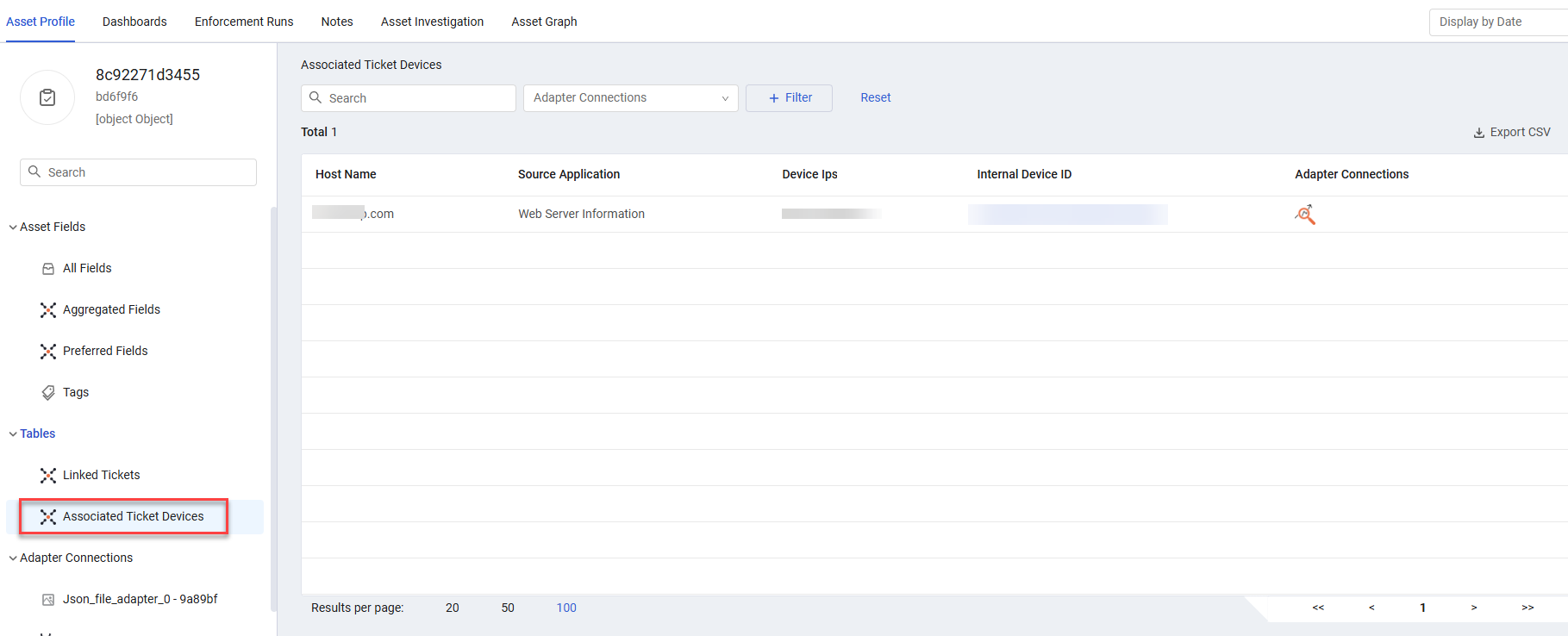Screen dimensions: 1568x636
Task: Open the Asset Graph tab
Action: [x=544, y=22]
